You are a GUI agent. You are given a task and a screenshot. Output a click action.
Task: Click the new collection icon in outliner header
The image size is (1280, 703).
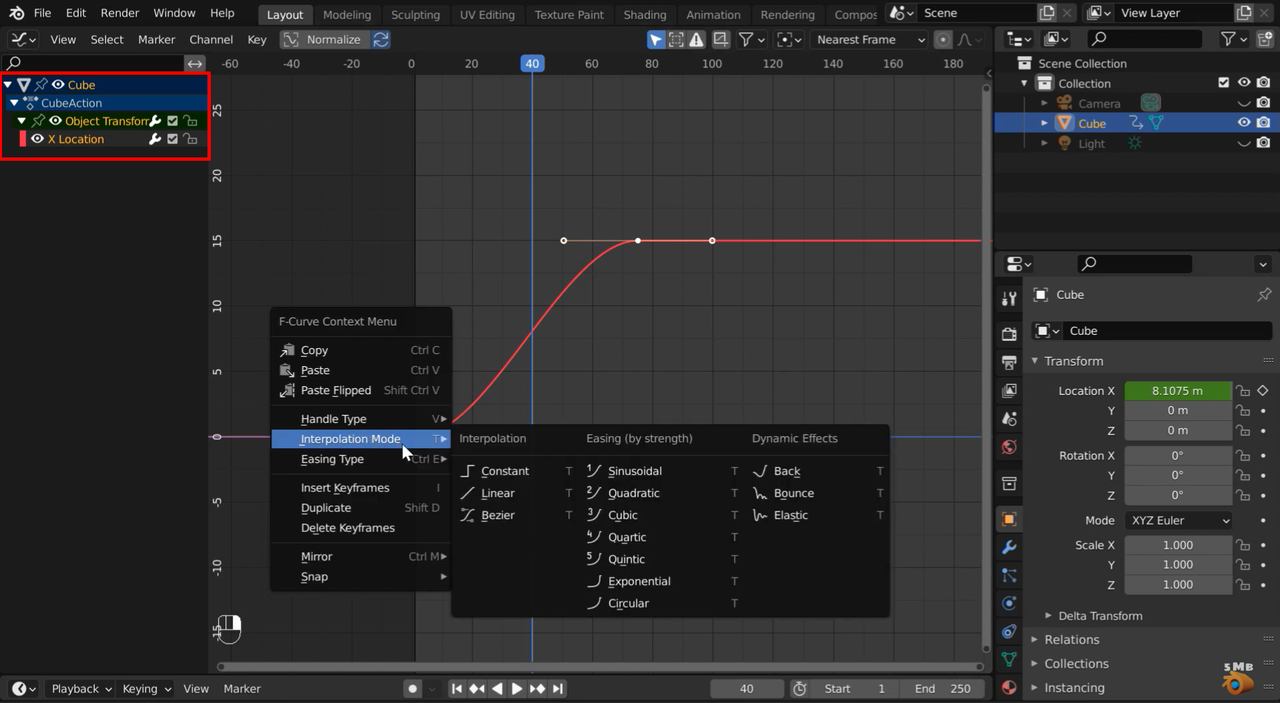(x=1264, y=39)
